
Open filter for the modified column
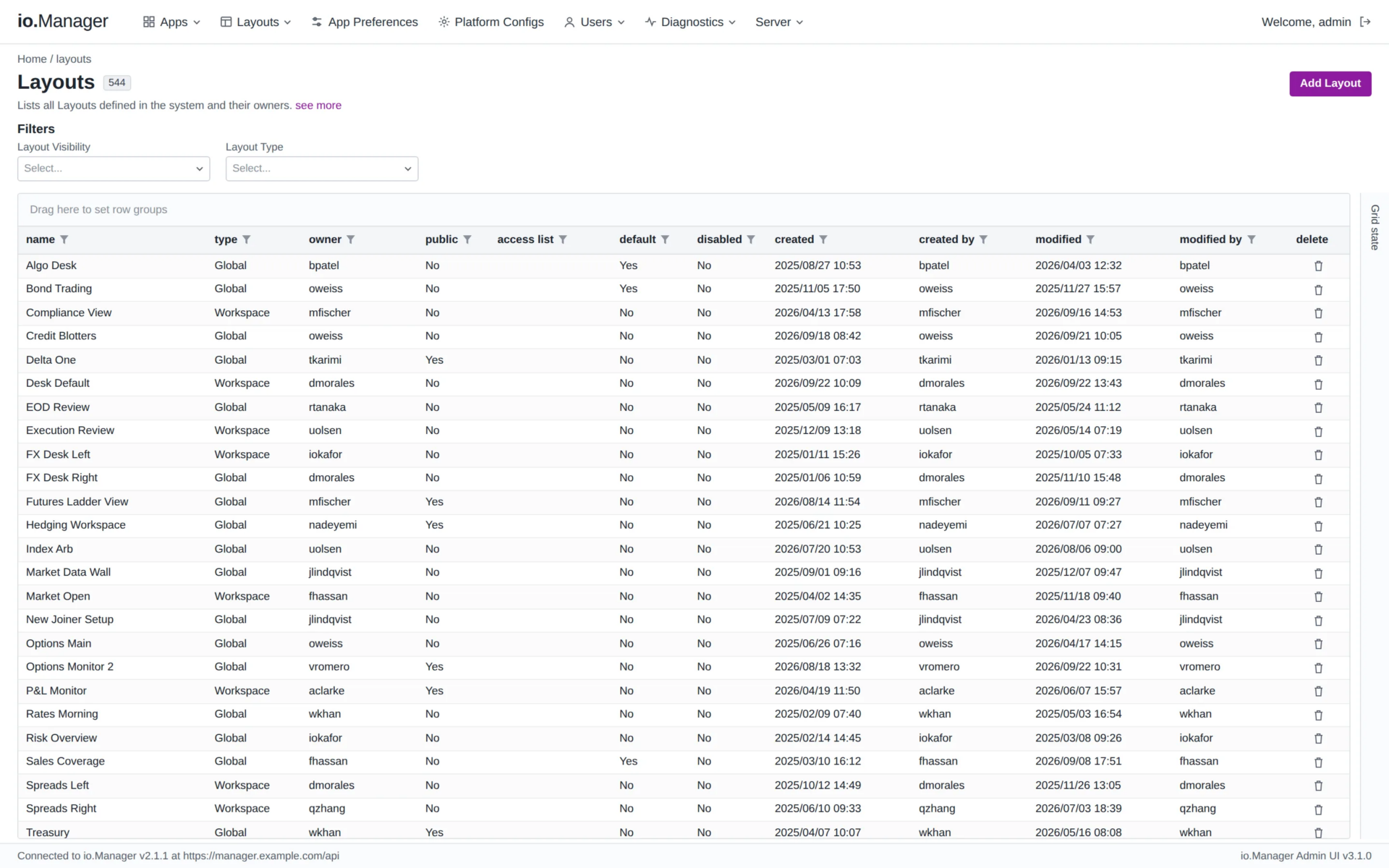1090,239
